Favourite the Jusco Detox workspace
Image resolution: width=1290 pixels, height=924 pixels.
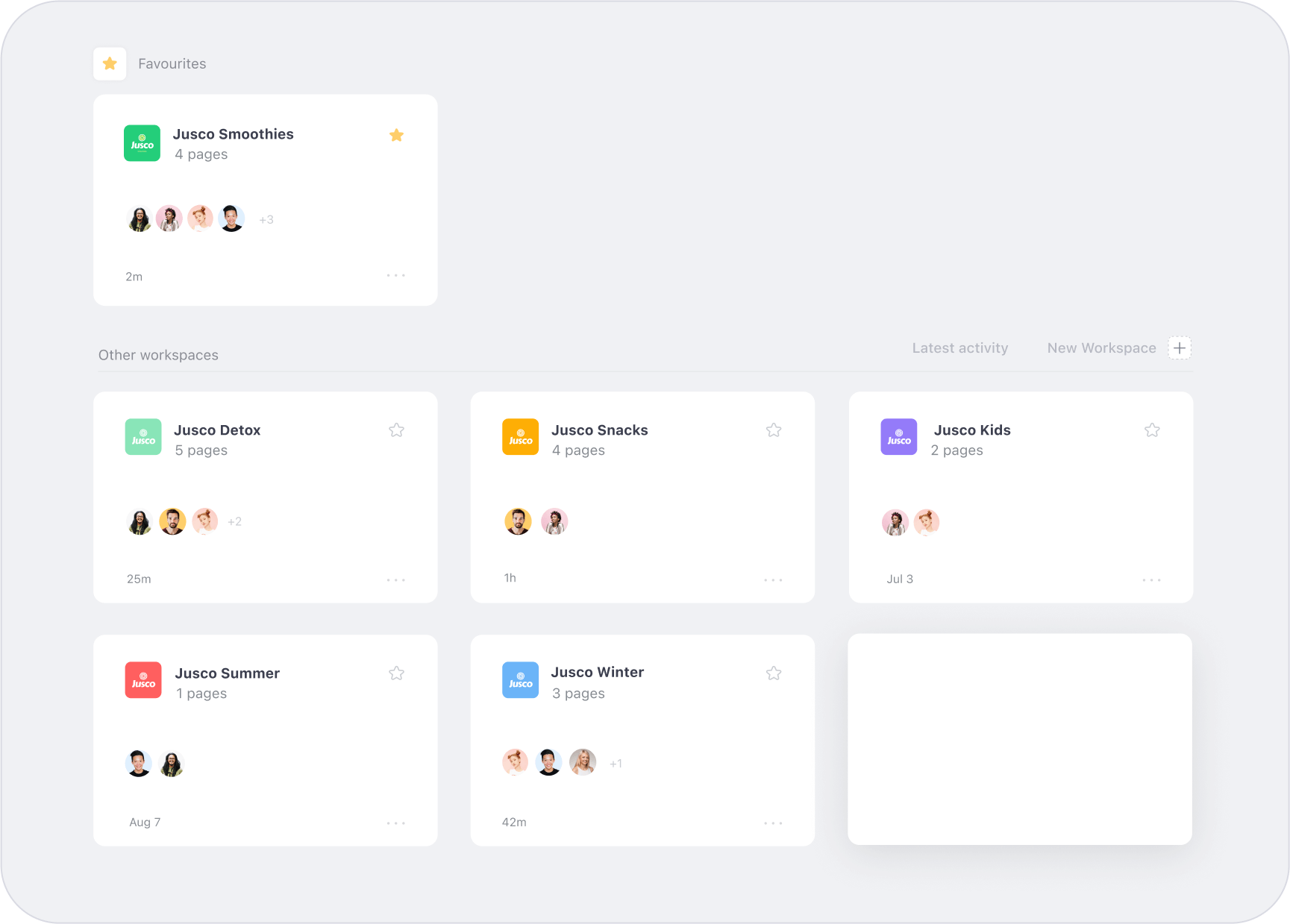396,430
